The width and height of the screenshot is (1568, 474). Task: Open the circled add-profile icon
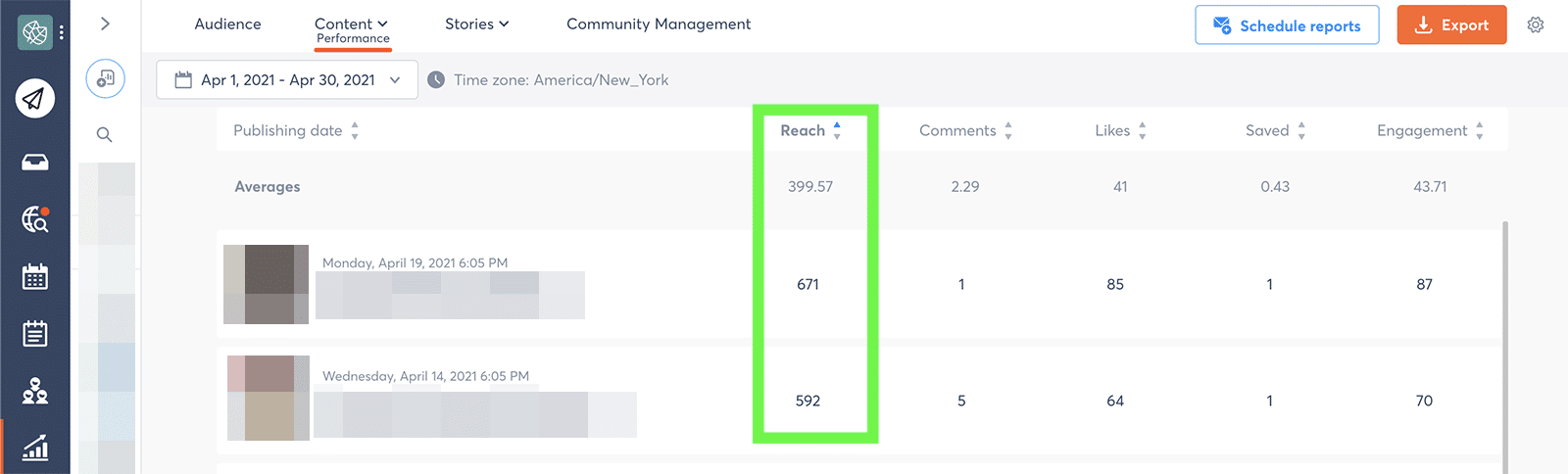tap(105, 78)
